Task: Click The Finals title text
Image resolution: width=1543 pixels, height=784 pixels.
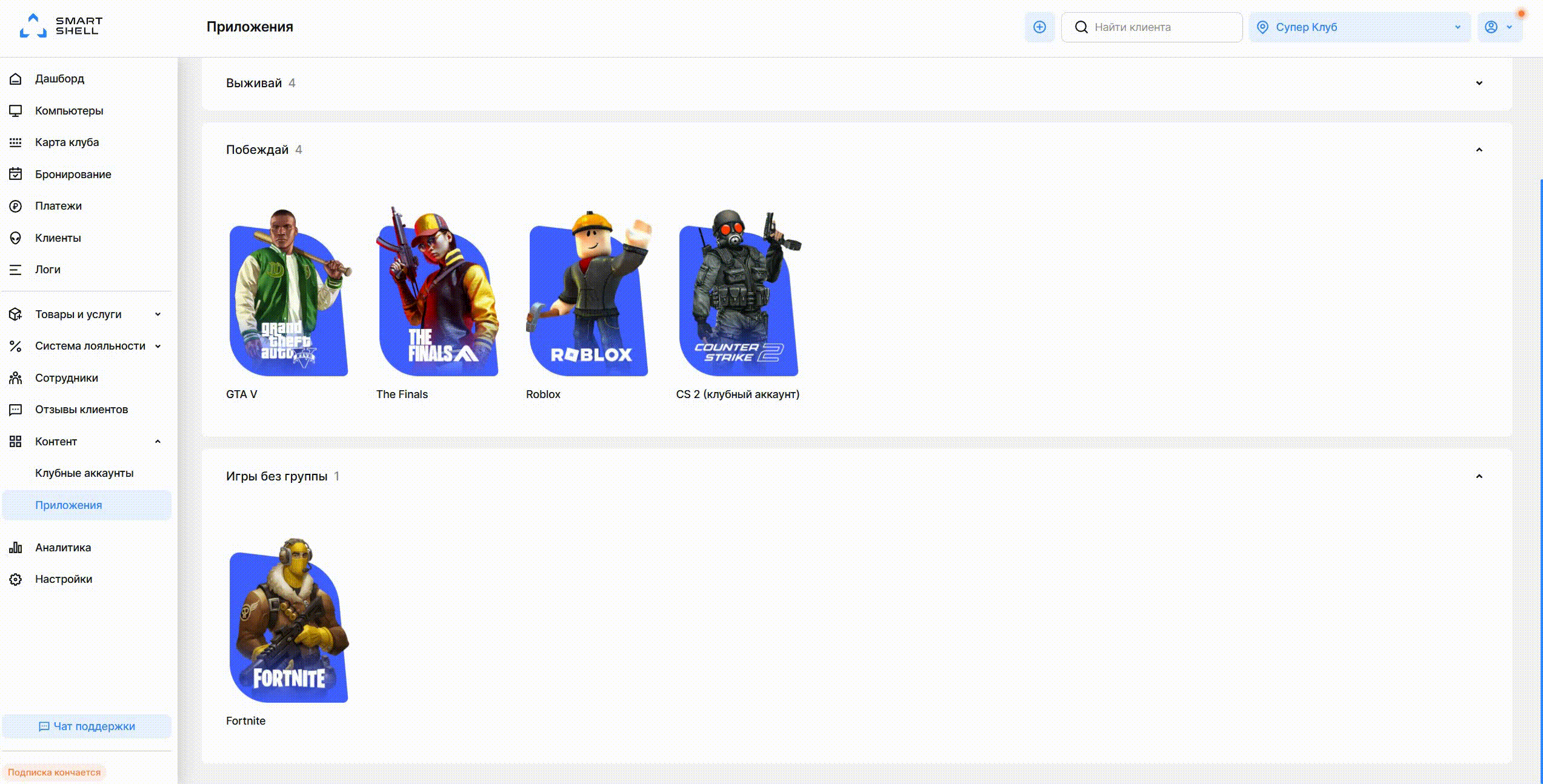Action: pos(402,394)
